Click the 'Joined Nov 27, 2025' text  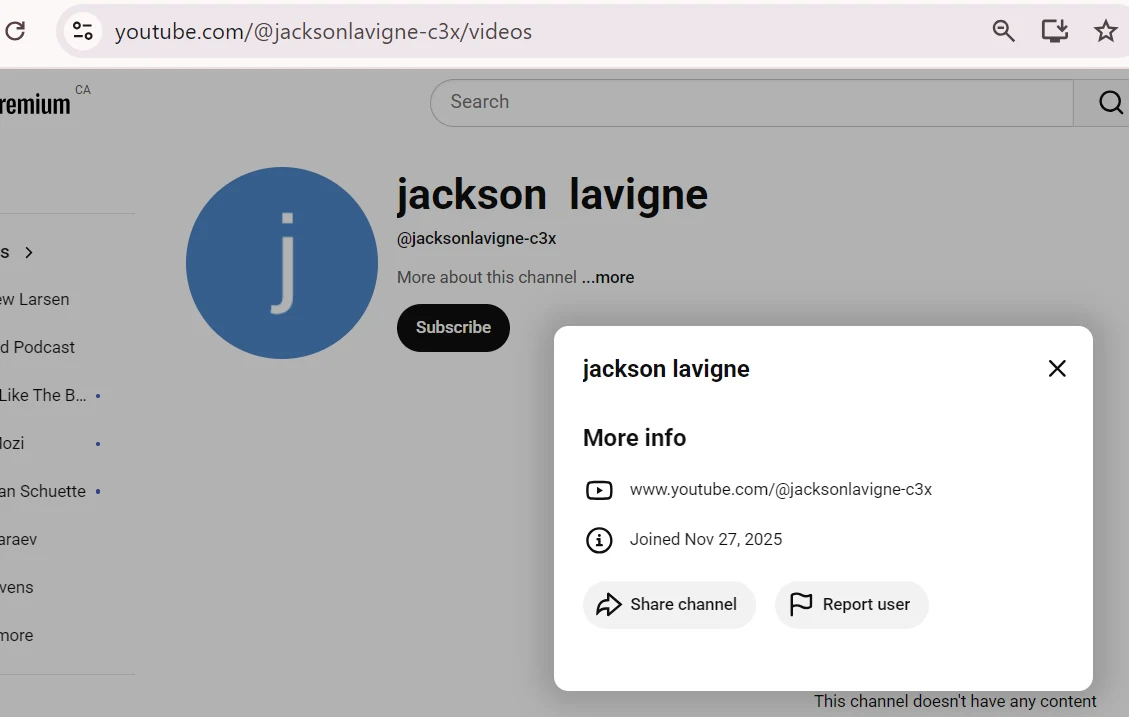click(706, 539)
